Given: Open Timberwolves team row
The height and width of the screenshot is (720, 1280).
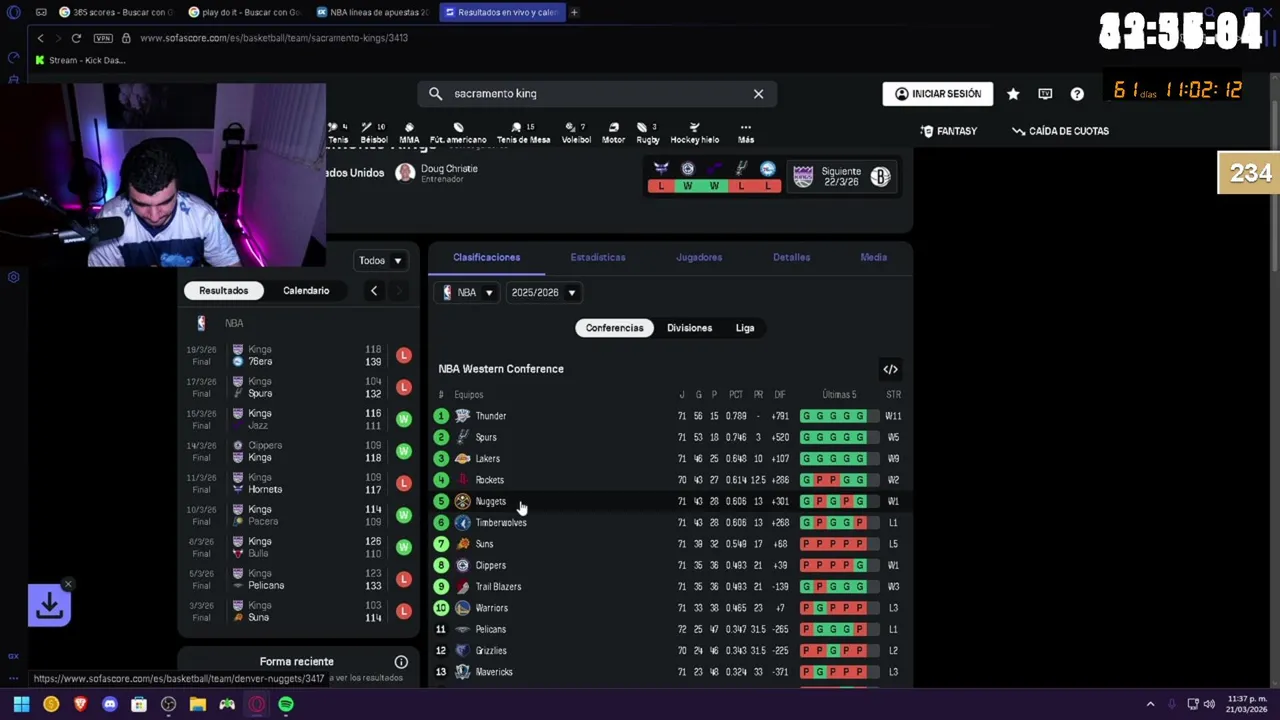Looking at the screenshot, I should click(668, 523).
